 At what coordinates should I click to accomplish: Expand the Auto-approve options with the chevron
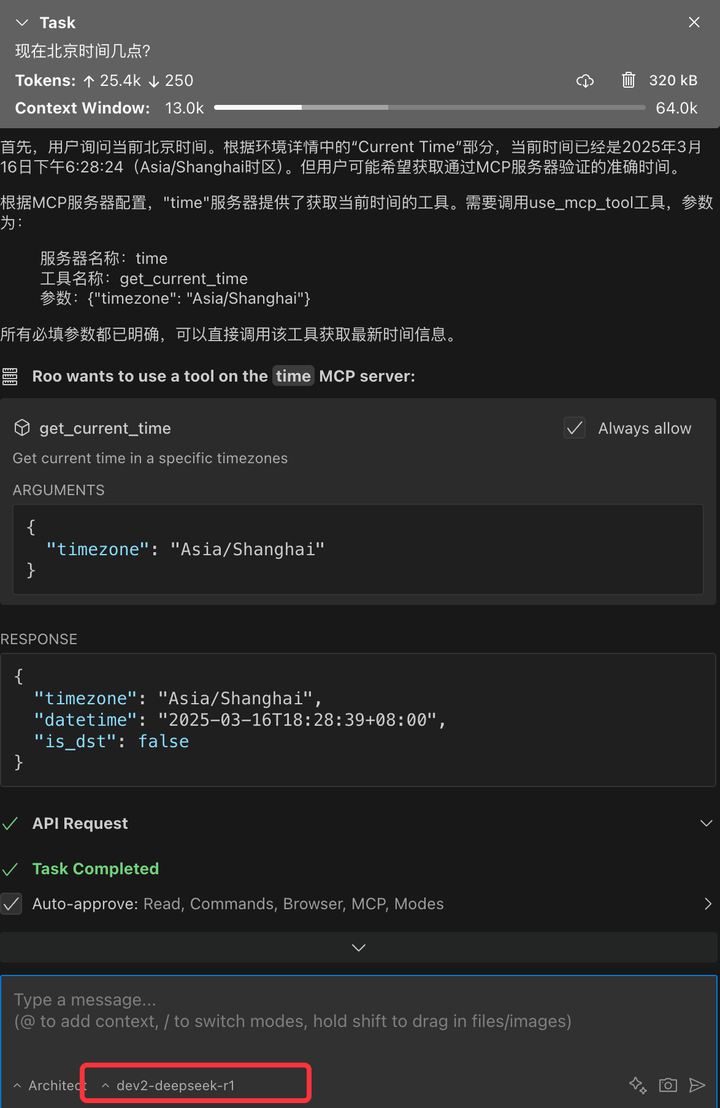708,903
